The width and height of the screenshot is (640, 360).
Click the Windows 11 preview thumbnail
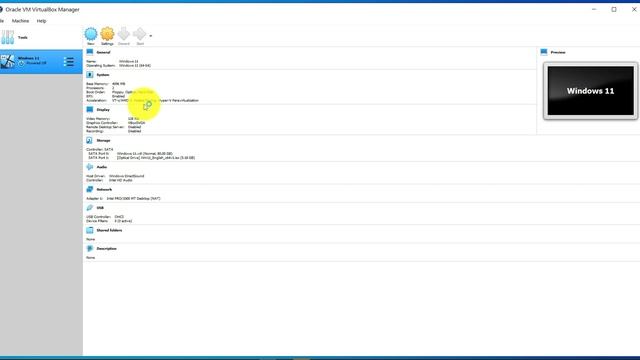pyautogui.click(x=590, y=91)
